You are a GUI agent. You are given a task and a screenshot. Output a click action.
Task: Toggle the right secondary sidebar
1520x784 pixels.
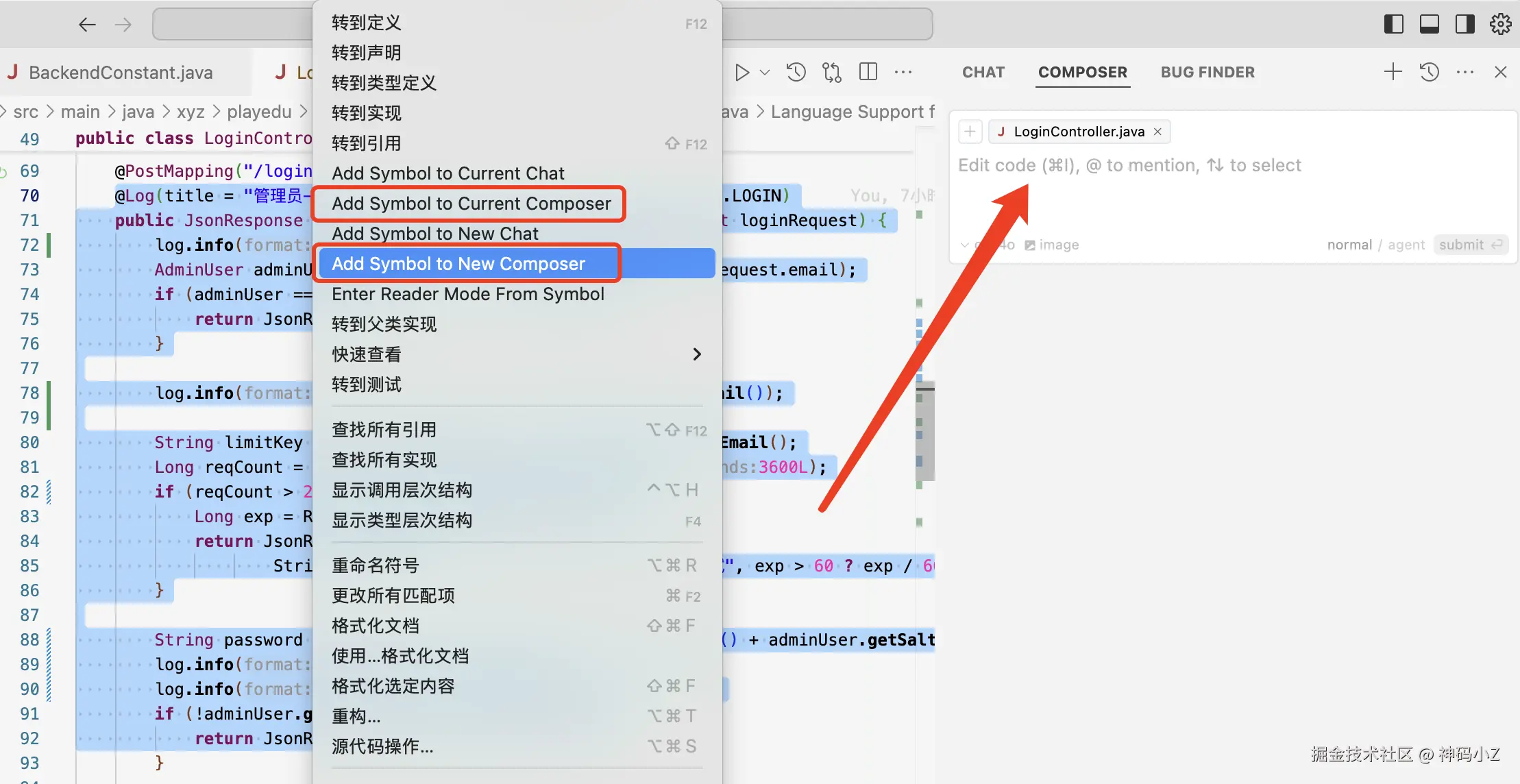pyautogui.click(x=1464, y=25)
